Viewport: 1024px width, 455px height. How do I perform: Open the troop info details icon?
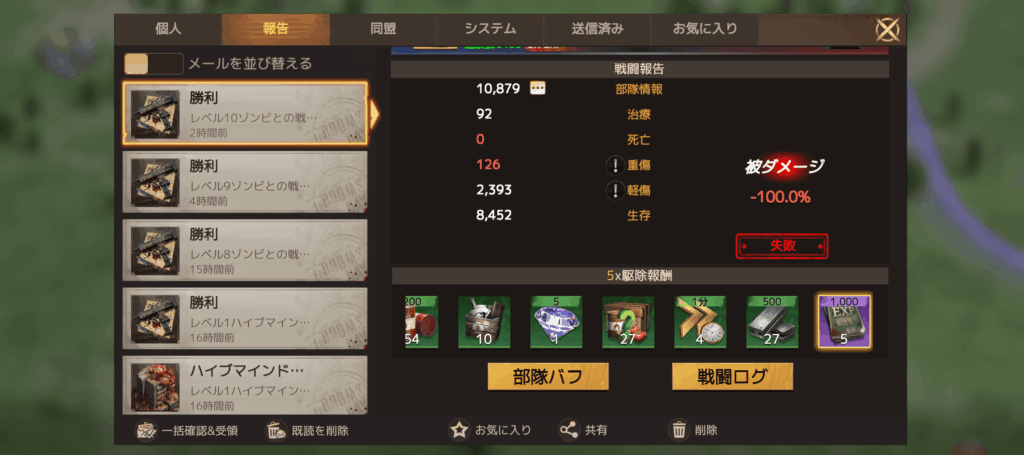[537, 88]
